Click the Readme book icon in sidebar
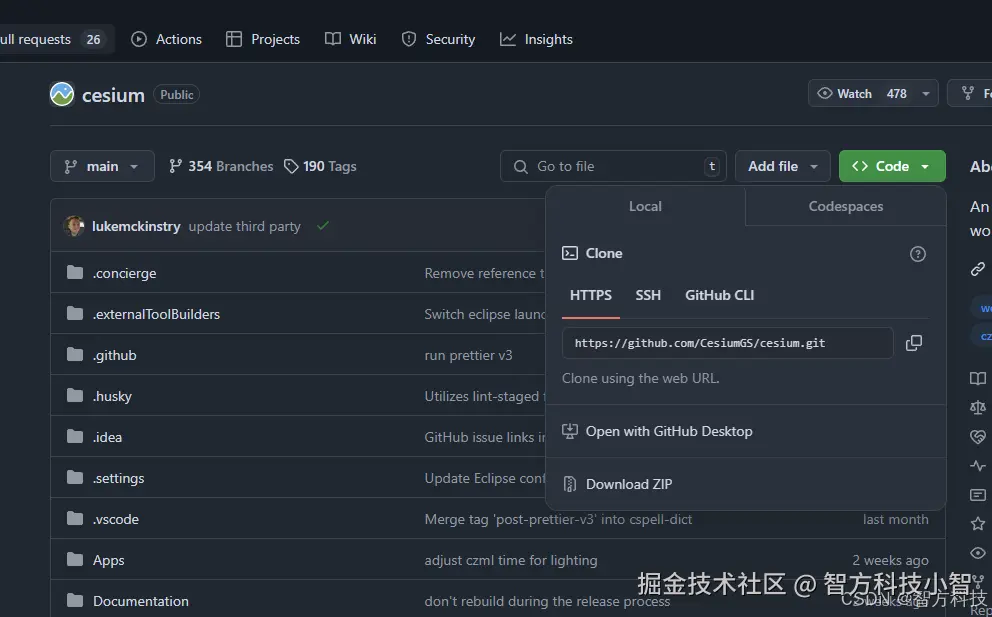The image size is (992, 617). tap(977, 378)
